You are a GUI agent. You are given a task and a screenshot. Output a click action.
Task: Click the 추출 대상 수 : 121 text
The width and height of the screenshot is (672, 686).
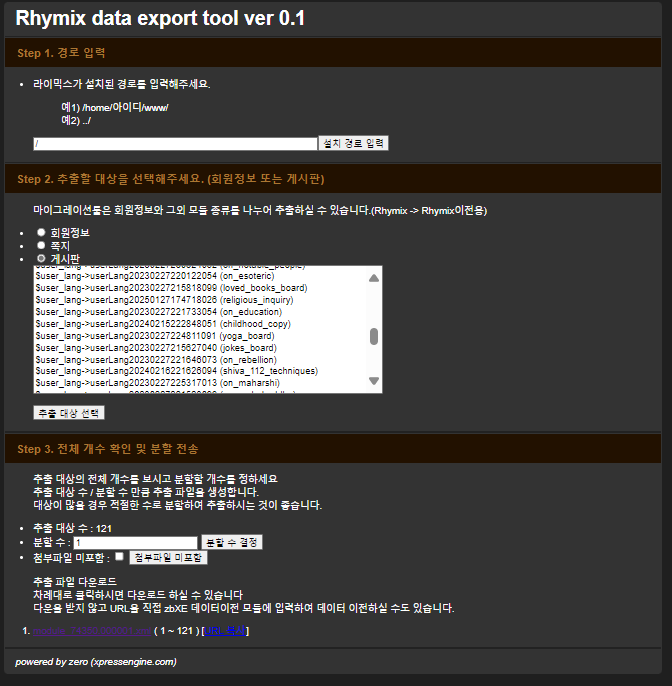point(73,528)
